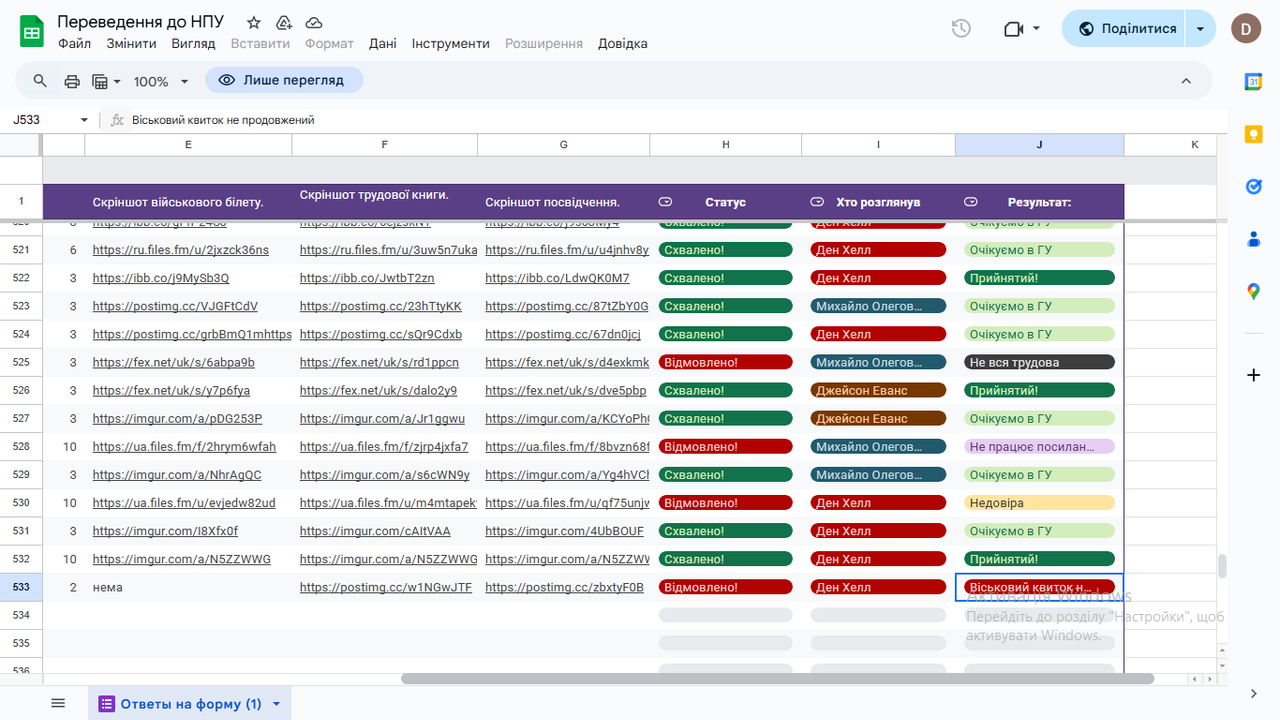The width and height of the screenshot is (1280, 720).
Task: Star this spreadsheet document
Action: 254,23
